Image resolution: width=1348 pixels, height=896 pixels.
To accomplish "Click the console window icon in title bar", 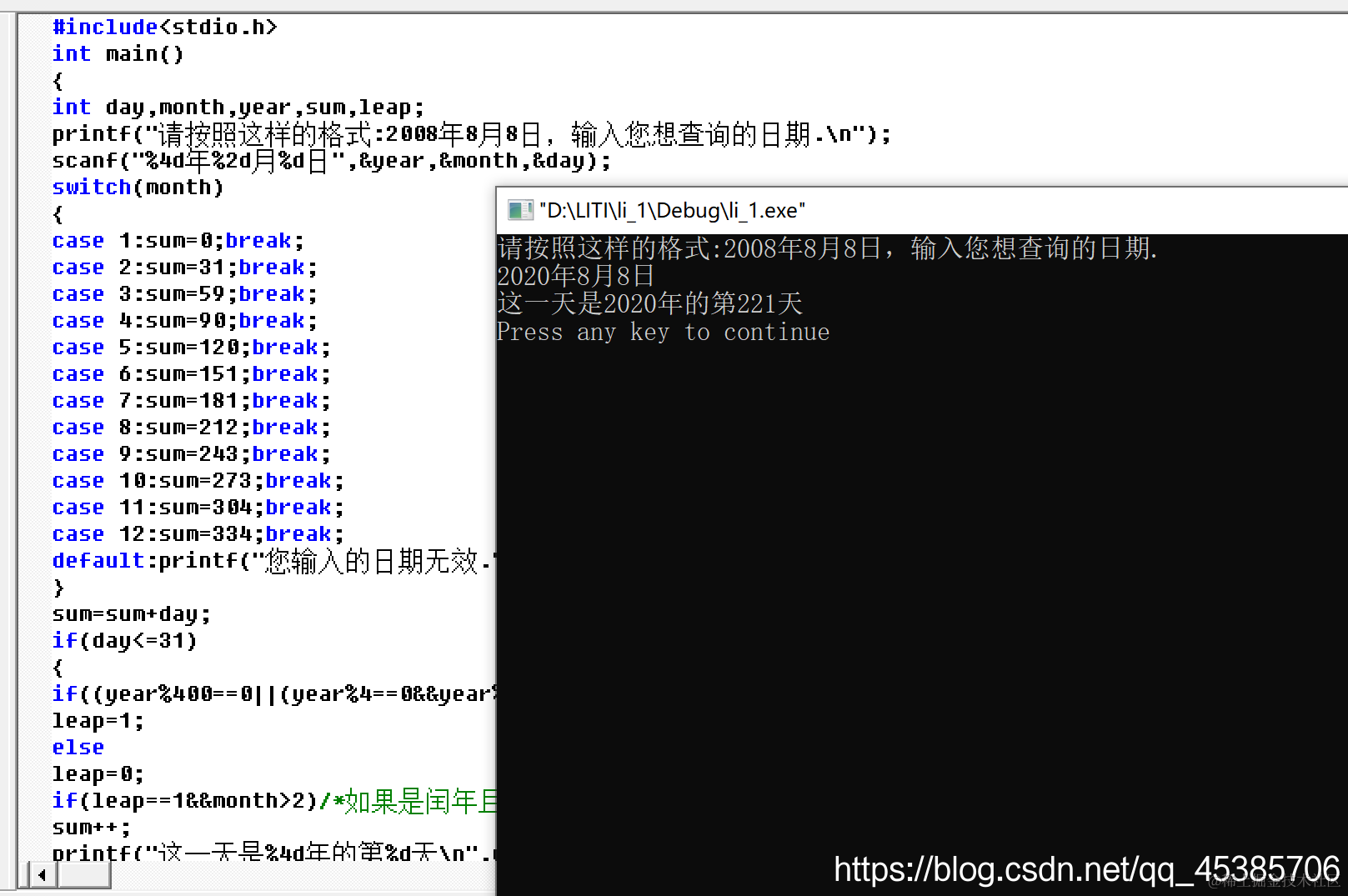I will 520,210.
